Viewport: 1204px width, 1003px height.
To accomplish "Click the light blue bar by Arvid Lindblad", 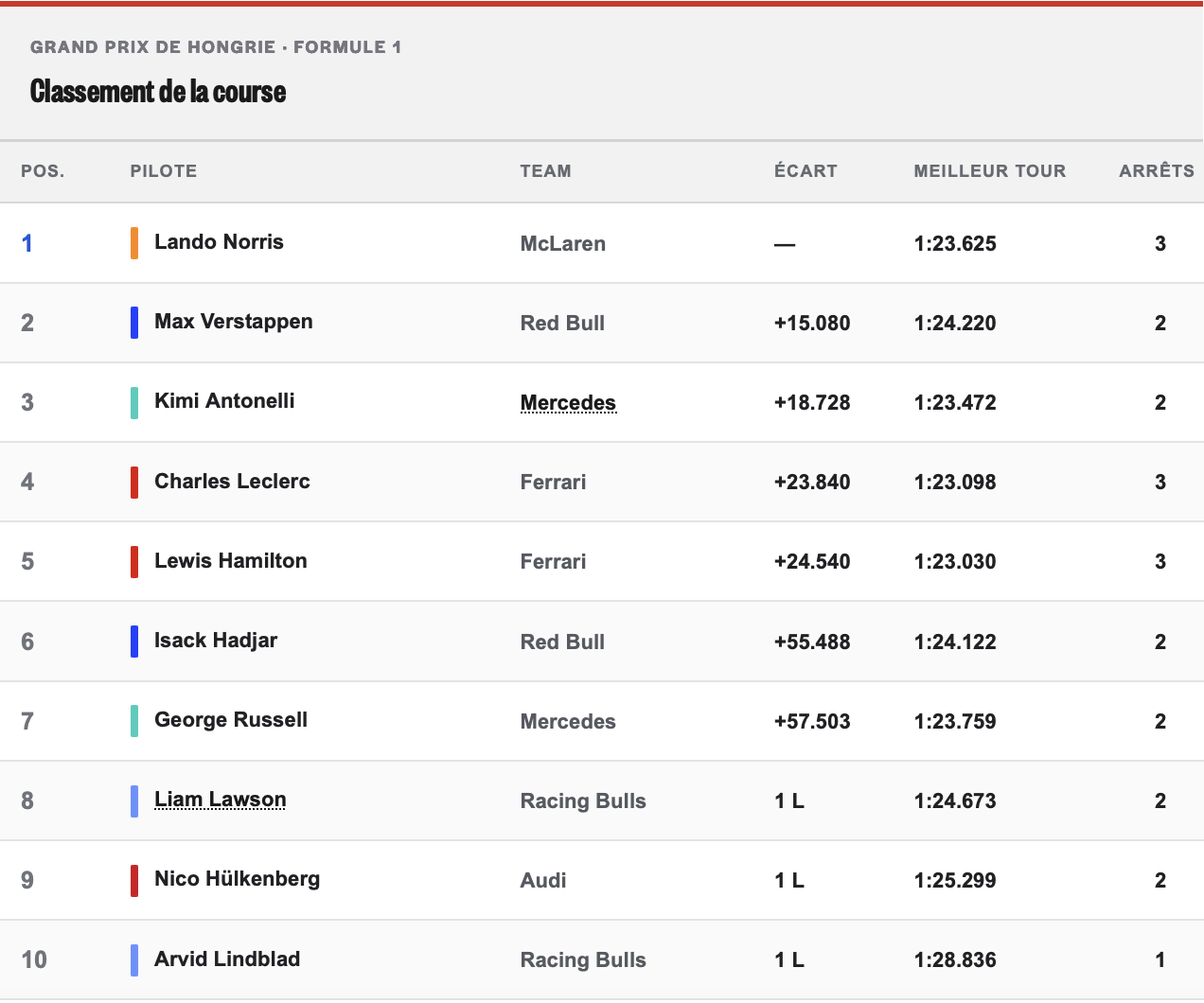I will (x=134, y=959).
